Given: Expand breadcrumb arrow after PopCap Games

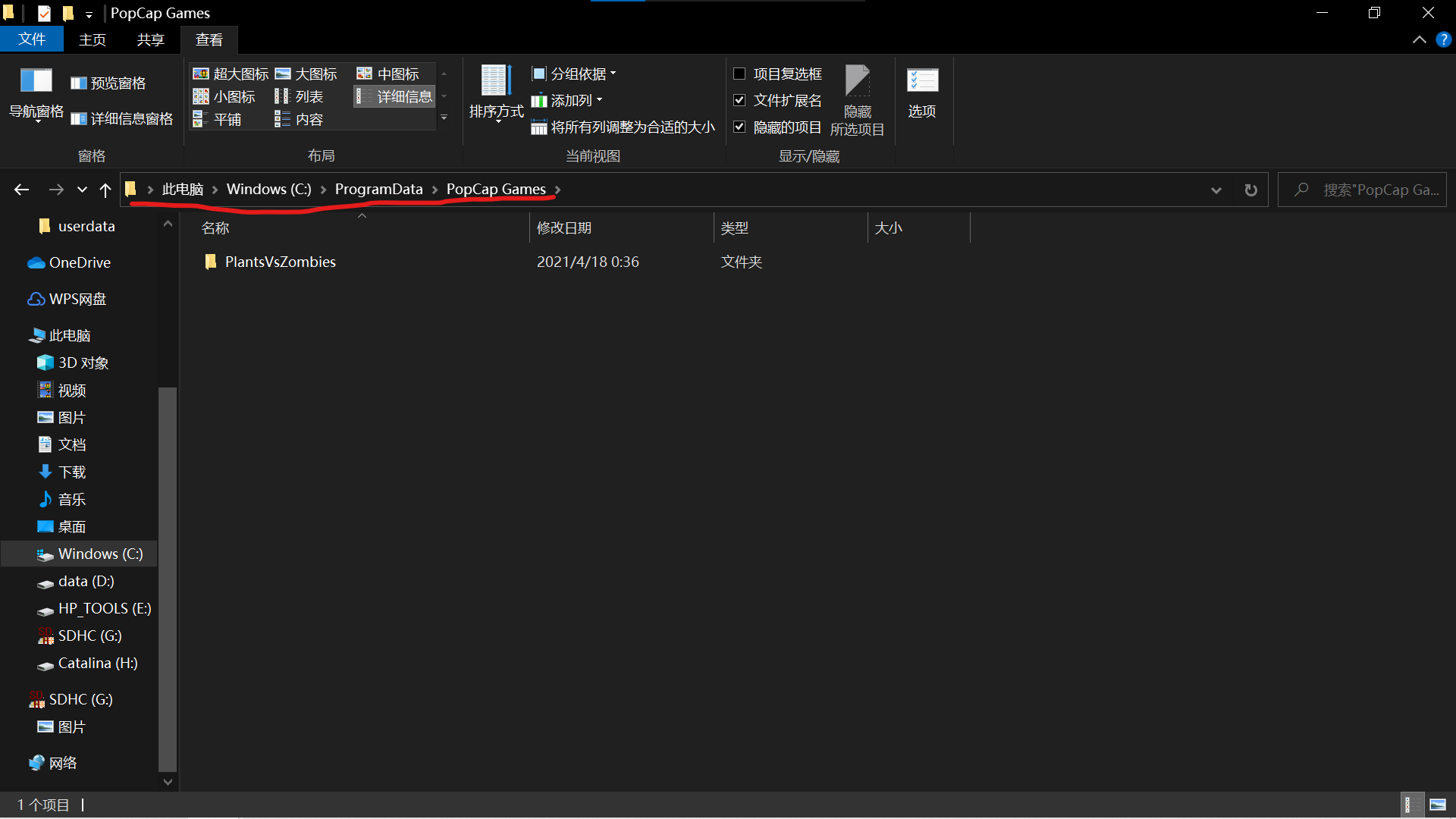Looking at the screenshot, I should (558, 190).
